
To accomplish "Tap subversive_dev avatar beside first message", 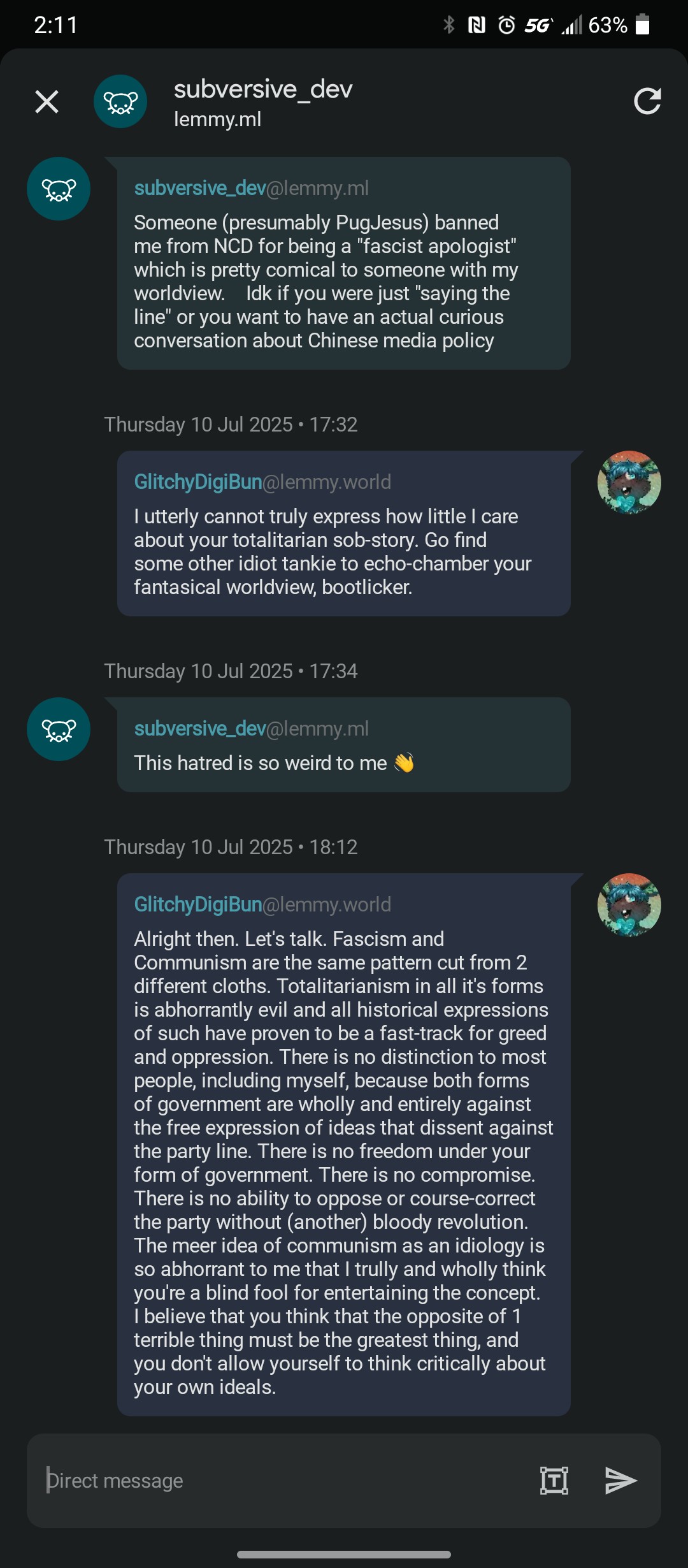I will click(59, 189).
